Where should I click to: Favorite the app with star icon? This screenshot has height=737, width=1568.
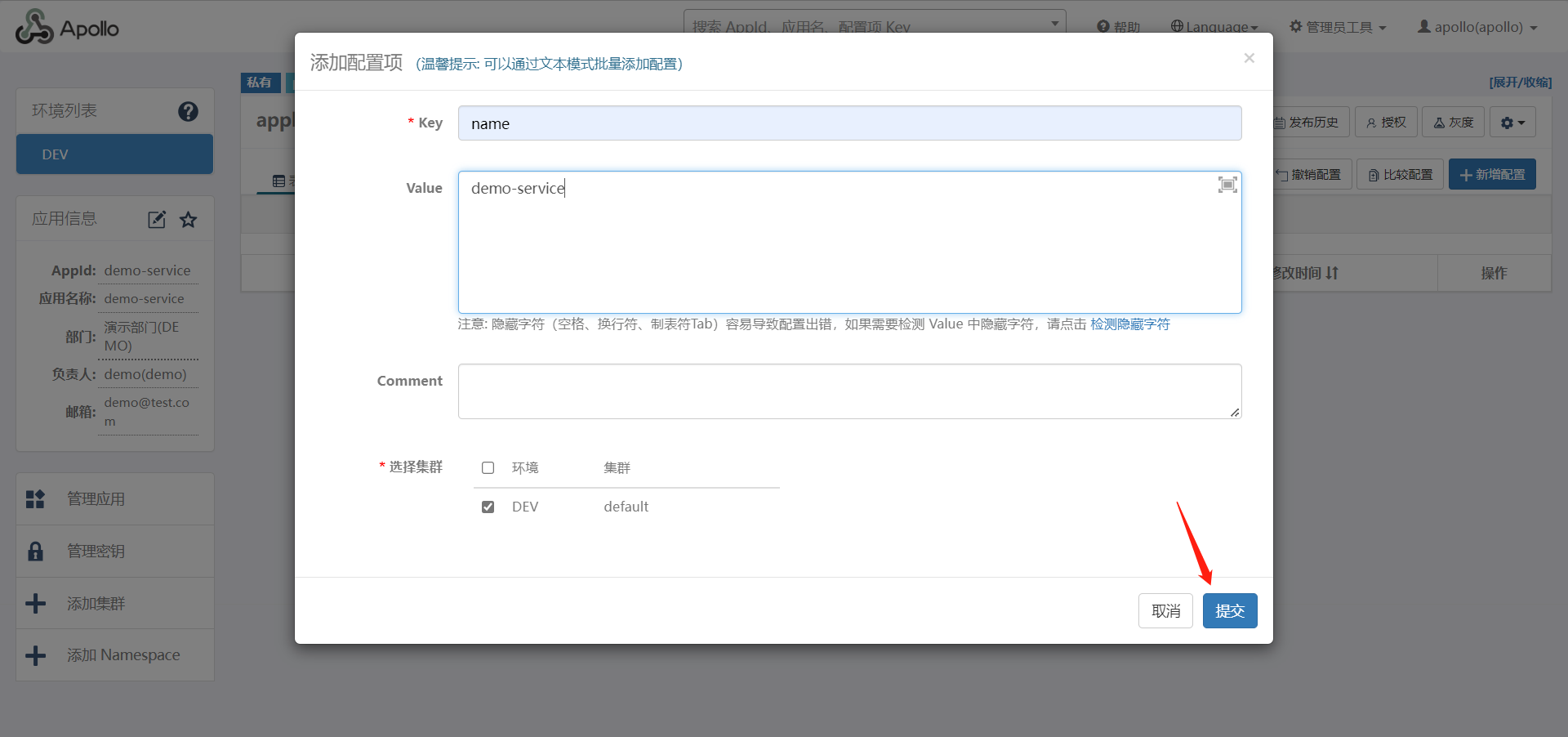coord(189,219)
